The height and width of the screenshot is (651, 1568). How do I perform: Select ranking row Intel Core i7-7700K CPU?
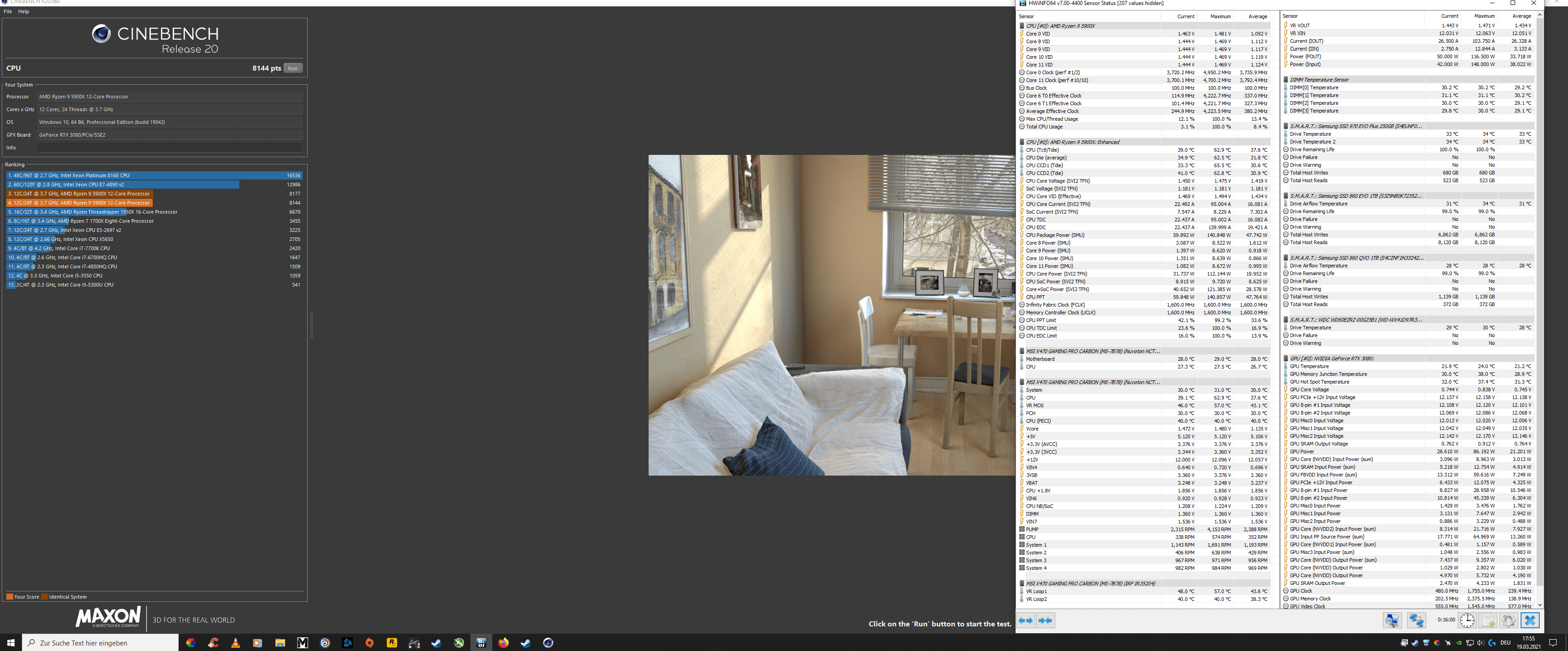pyautogui.click(x=155, y=248)
